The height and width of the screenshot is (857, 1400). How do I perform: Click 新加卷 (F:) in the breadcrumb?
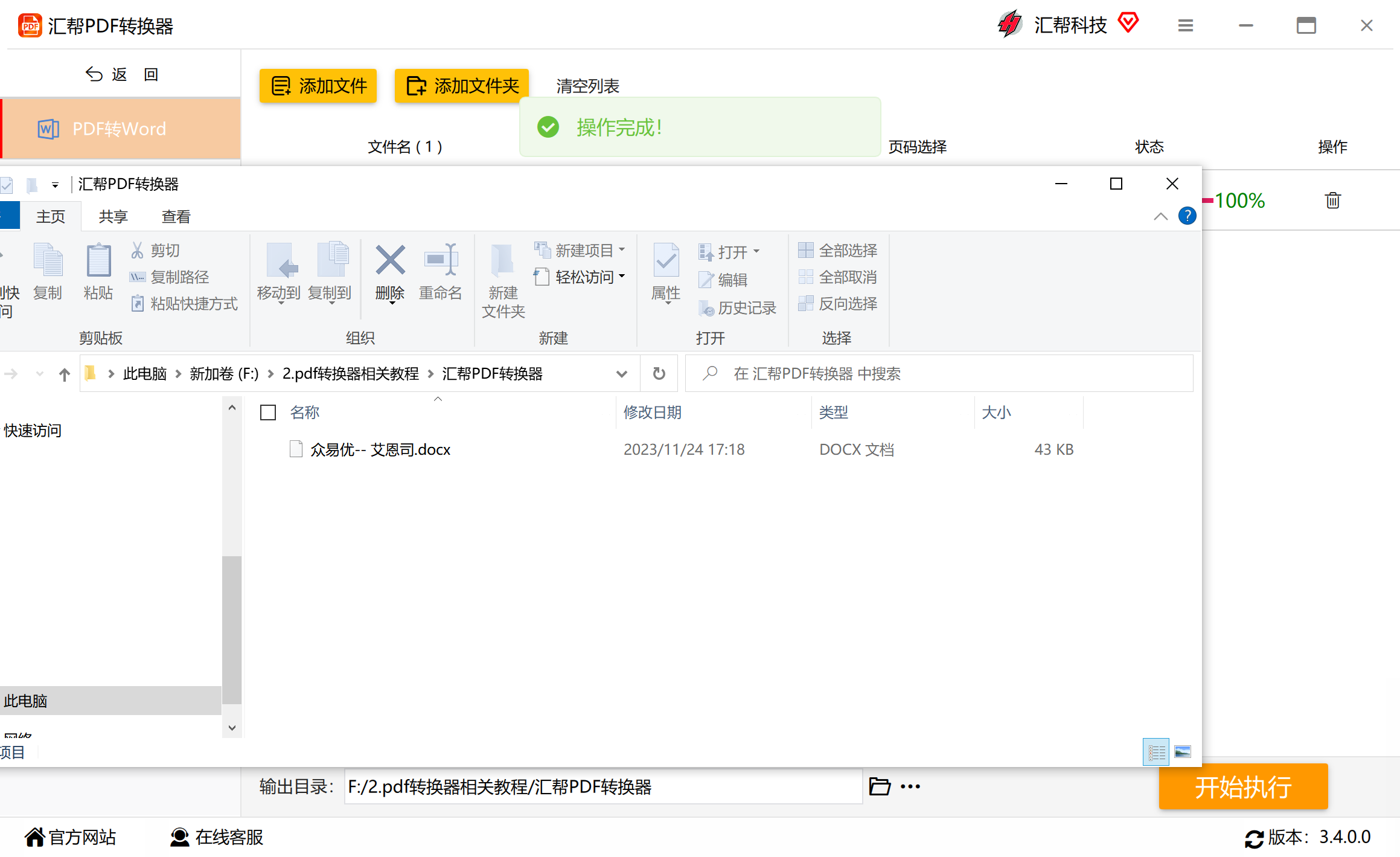pos(224,374)
